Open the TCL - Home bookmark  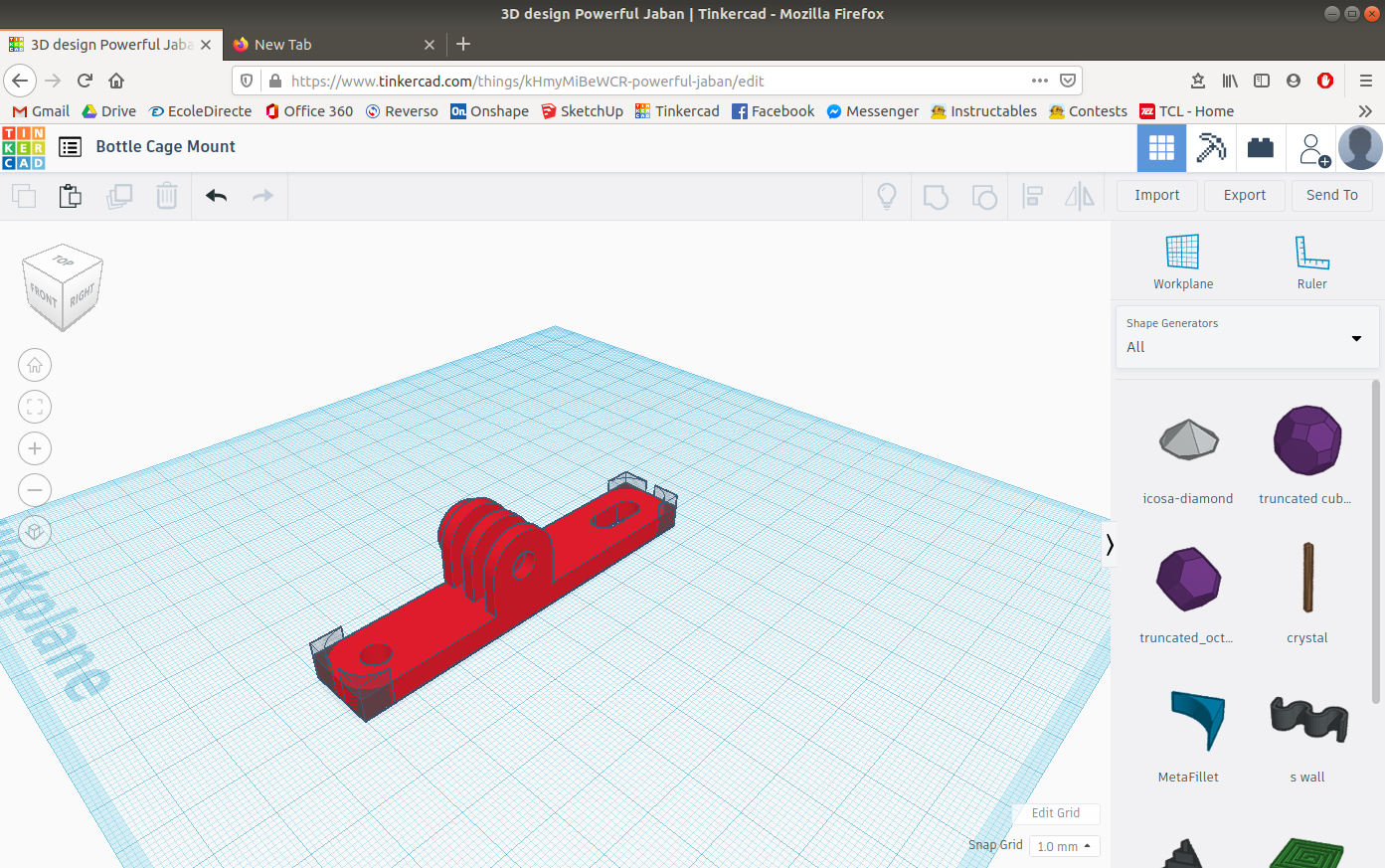pos(1187,111)
